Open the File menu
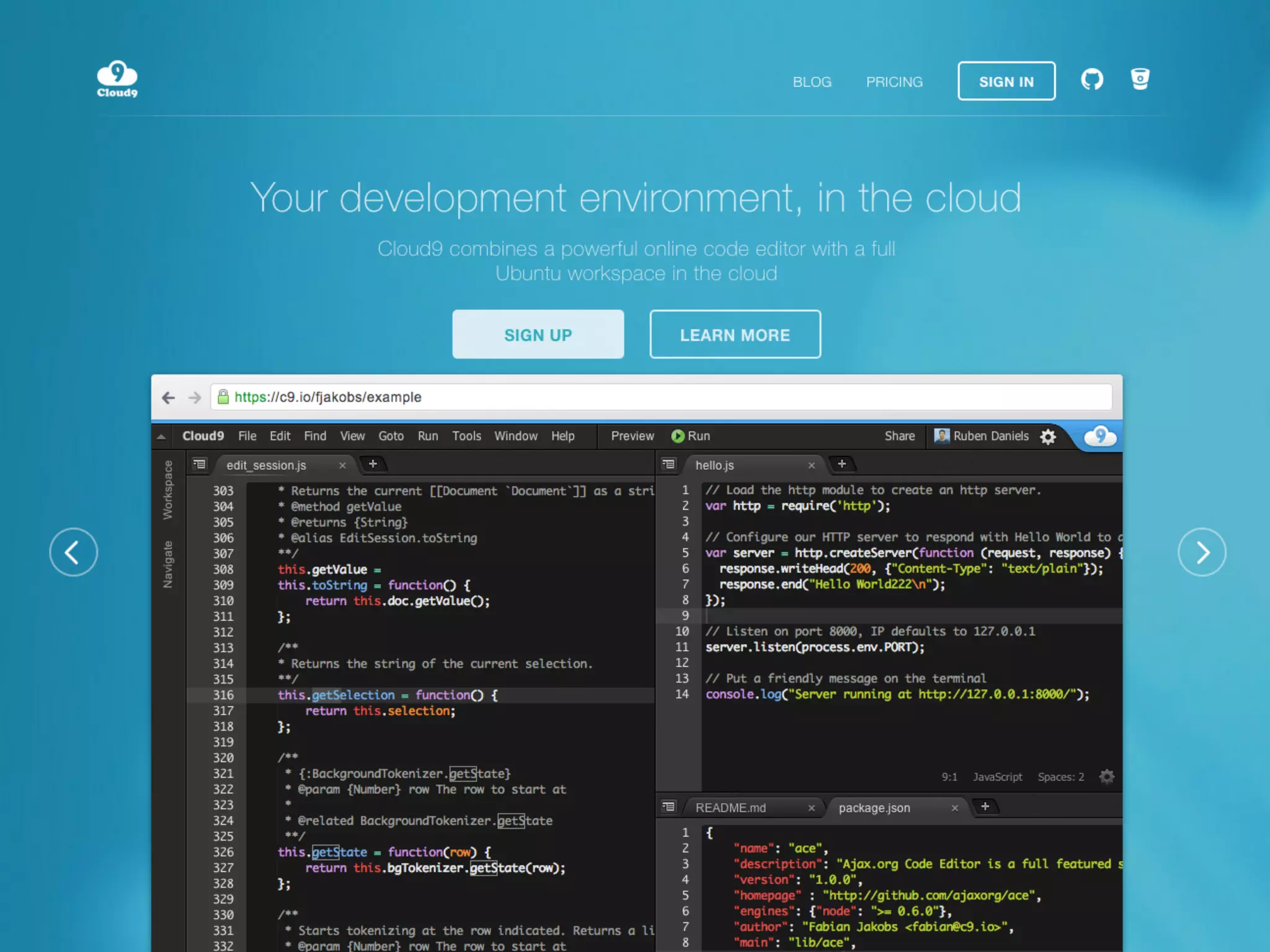This screenshot has height=952, width=1270. tap(247, 436)
